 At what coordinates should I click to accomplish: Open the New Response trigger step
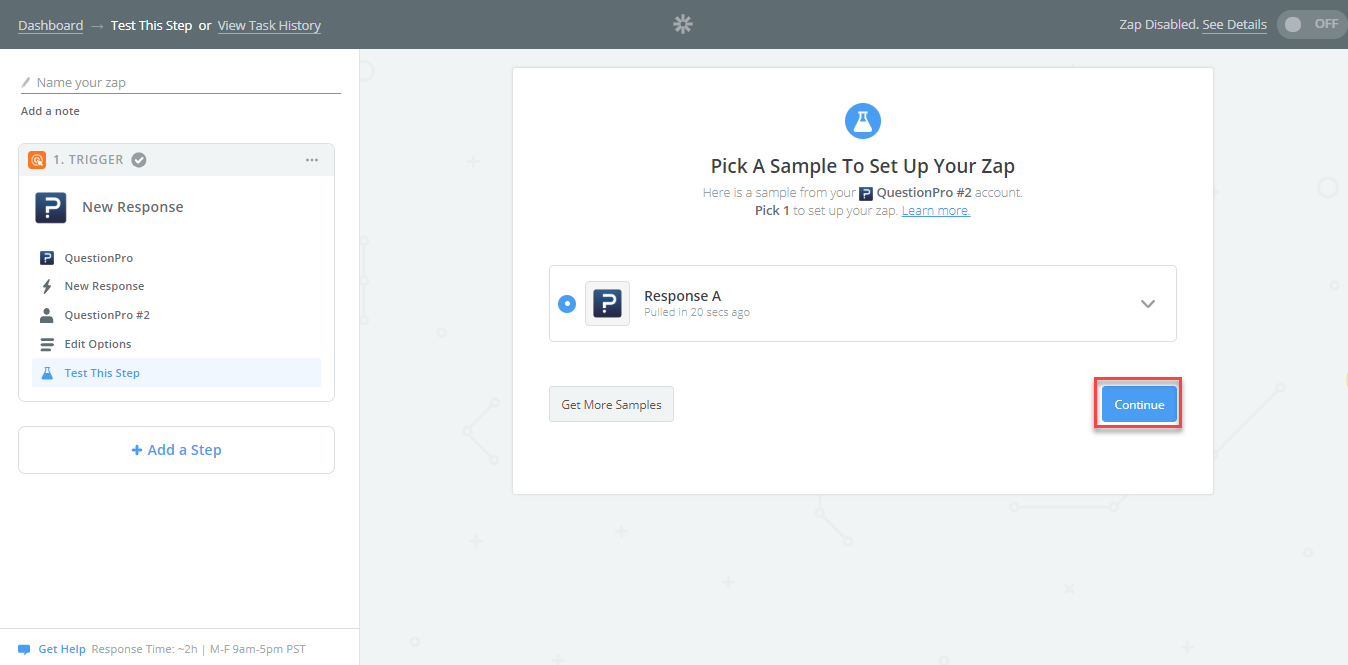point(104,286)
